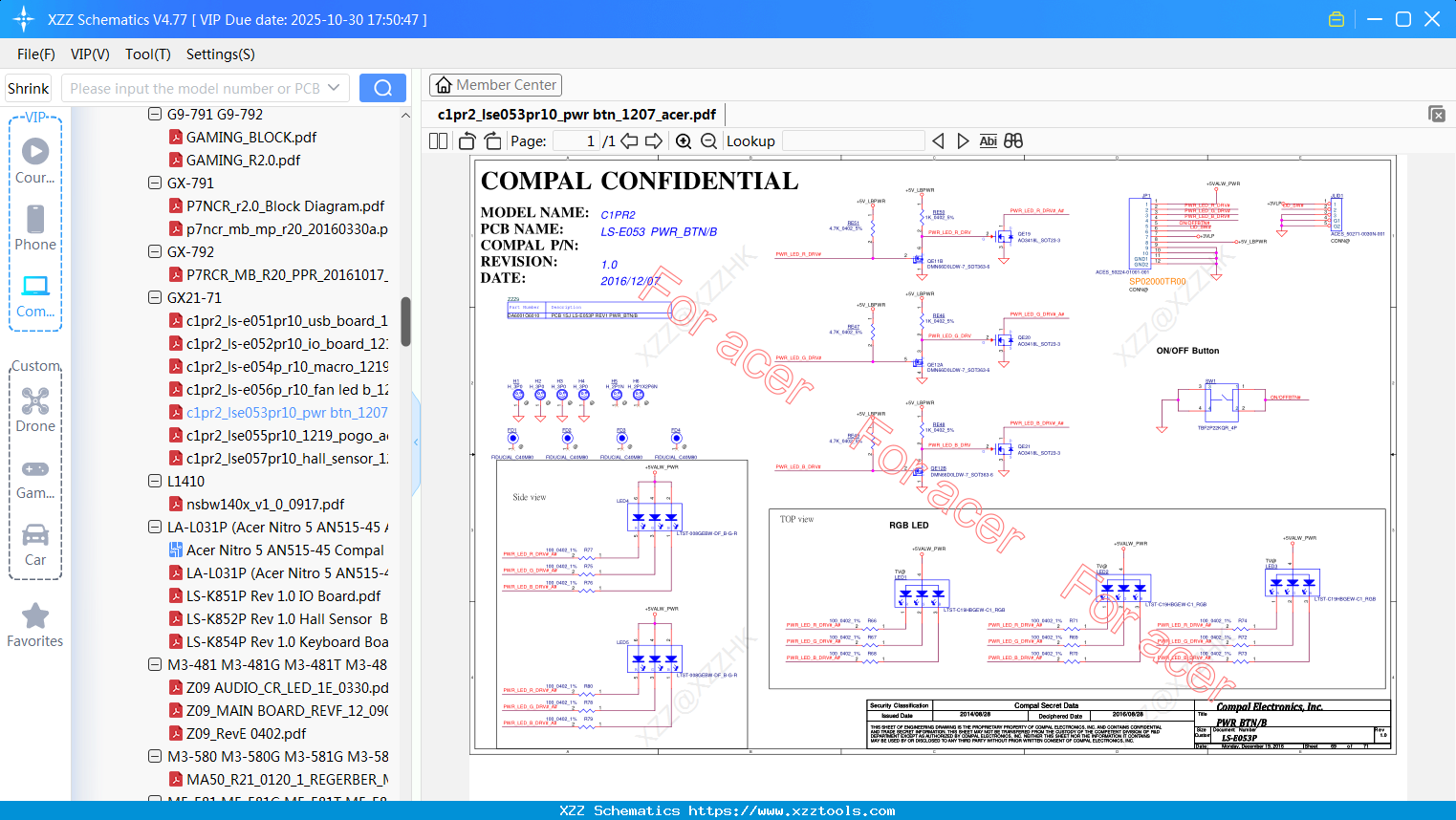
Task: Open the Game console category
Action: (x=35, y=478)
